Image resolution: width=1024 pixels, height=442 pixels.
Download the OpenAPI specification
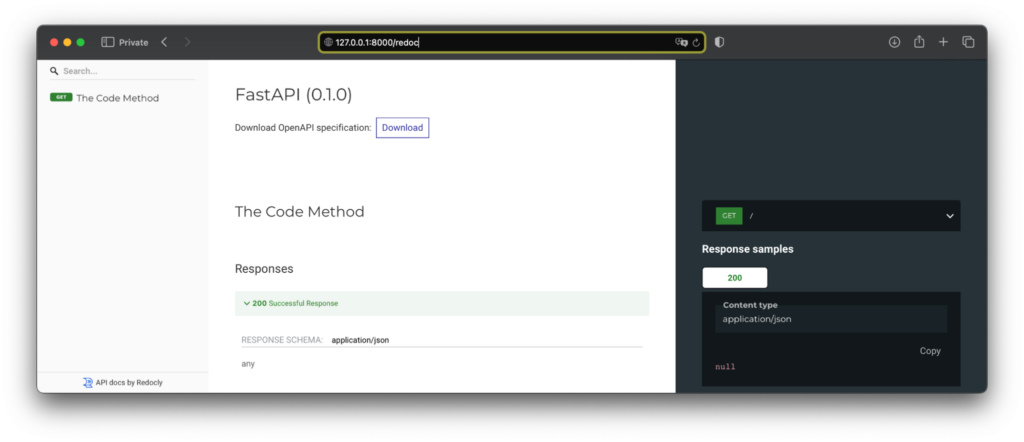pos(402,128)
